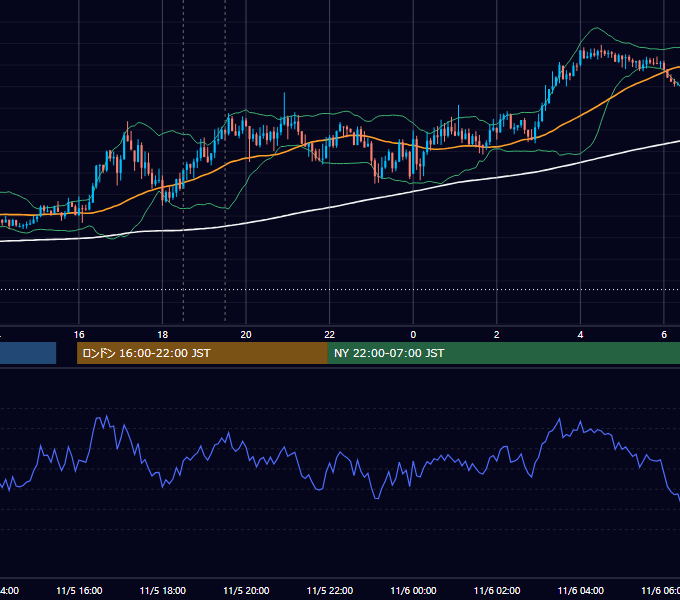Select the orange moving average line
This screenshot has height=600, width=680.
click(581, 114)
